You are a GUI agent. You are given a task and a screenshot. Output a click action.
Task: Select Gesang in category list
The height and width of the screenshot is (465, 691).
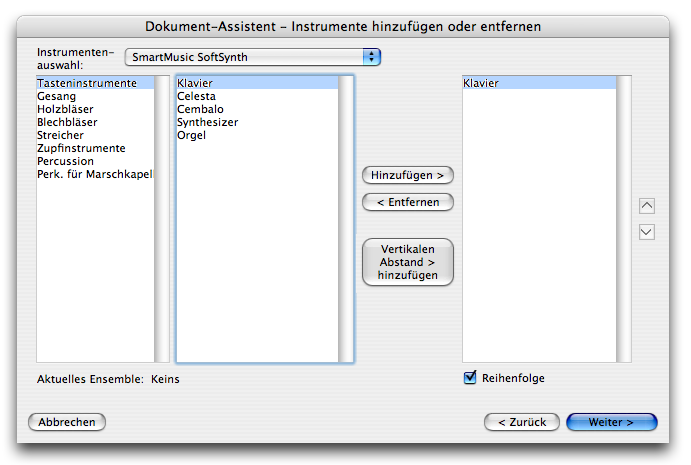coord(57,96)
